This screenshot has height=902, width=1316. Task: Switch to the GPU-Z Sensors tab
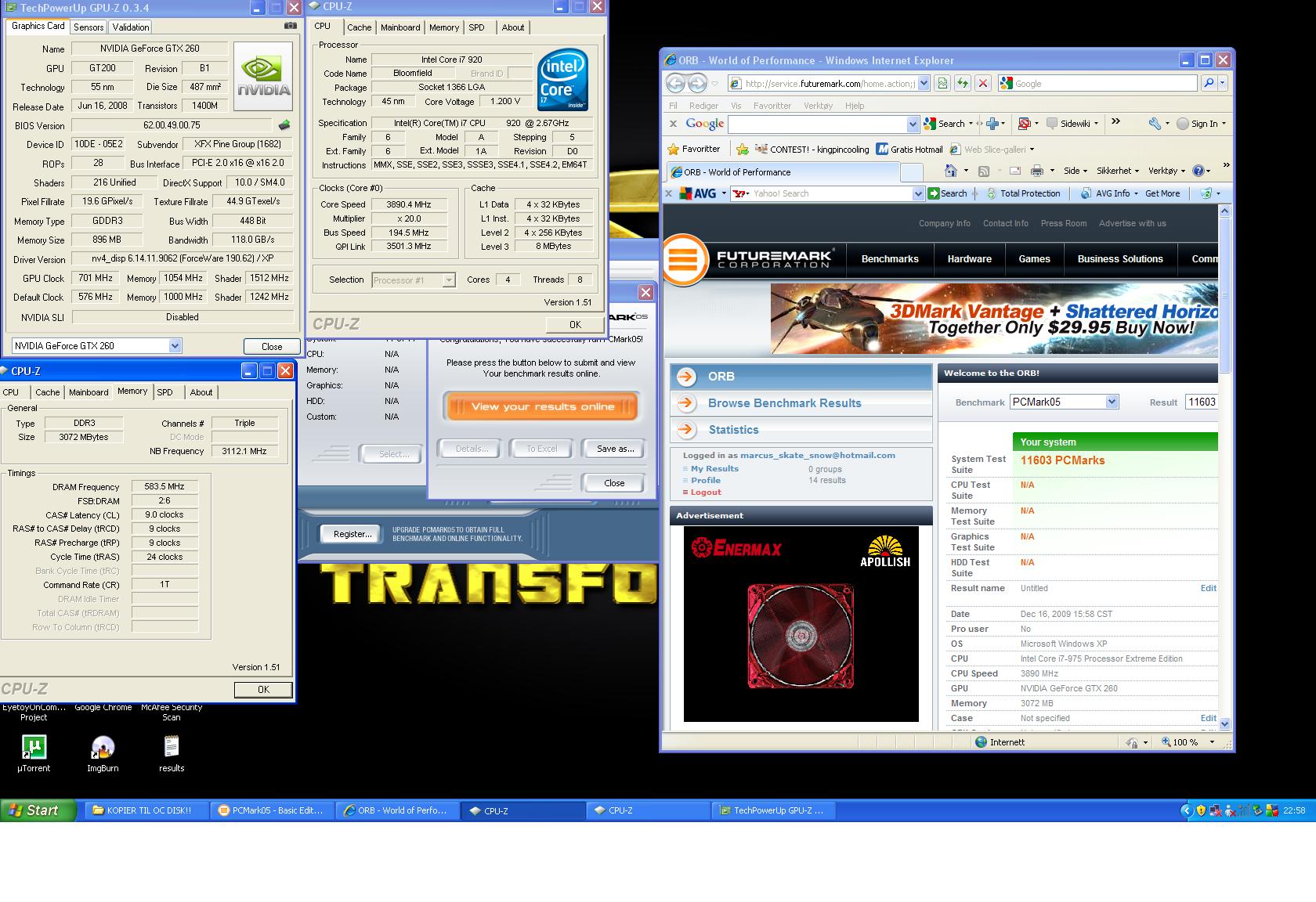[x=89, y=27]
